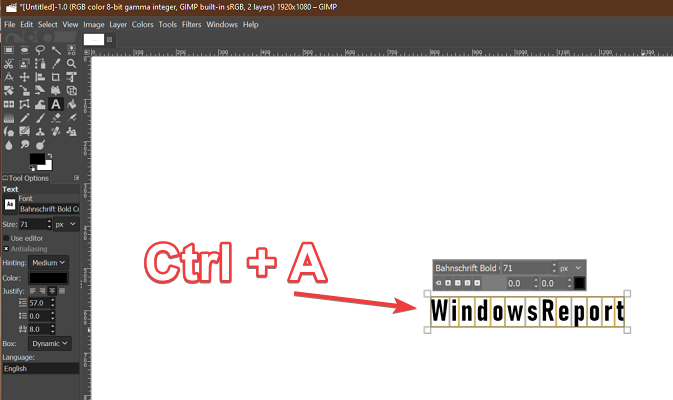Select the Text tool 'A' icon
Screen dimensions: 673x400
56,104
